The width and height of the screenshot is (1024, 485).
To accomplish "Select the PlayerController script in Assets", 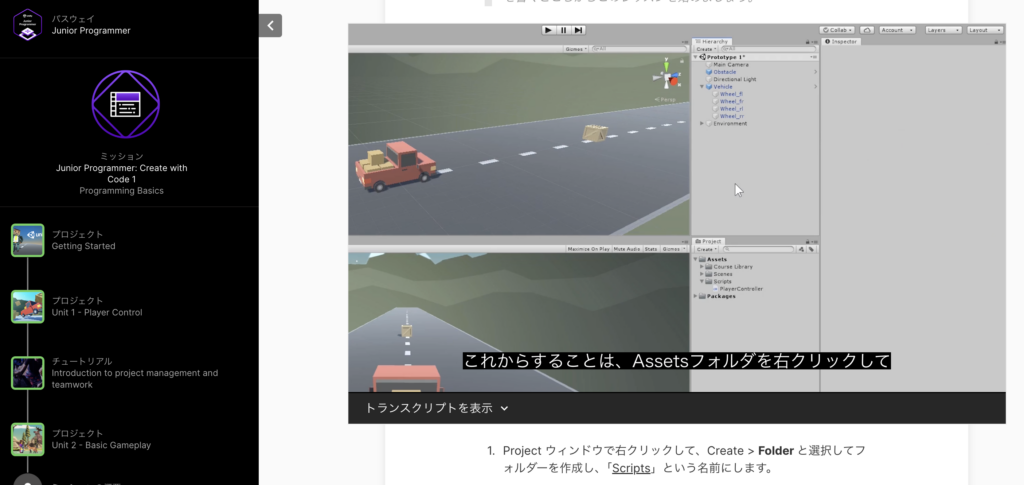I will [x=740, y=289].
